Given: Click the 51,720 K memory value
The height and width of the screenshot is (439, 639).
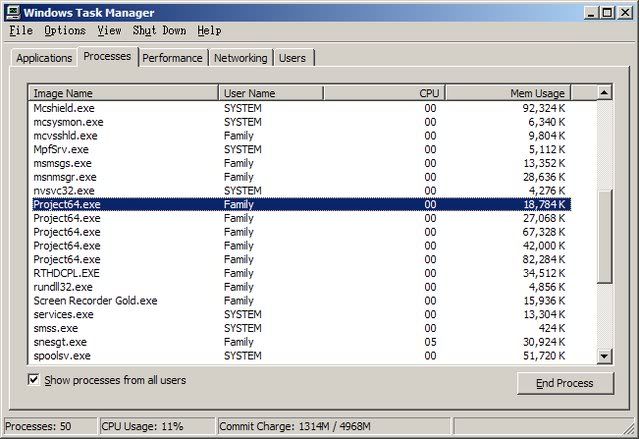Looking at the screenshot, I should click(544, 356).
